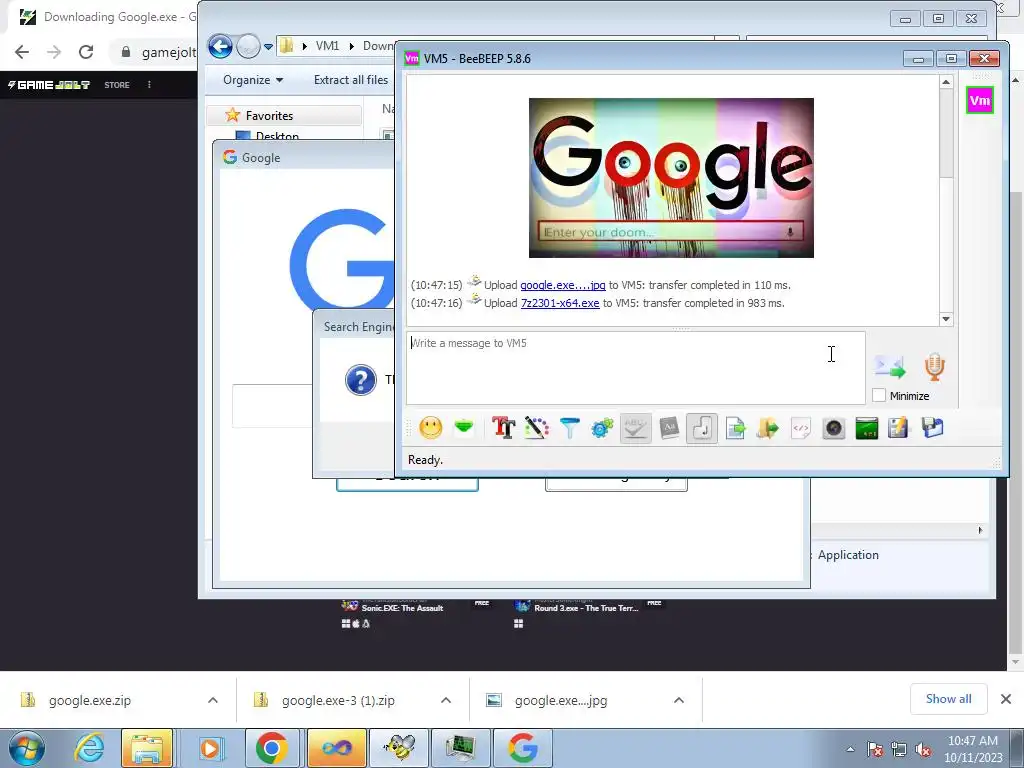The height and width of the screenshot is (768, 1024).
Task: Open the 7z2301-x64.exe upload link
Action: [560, 303]
